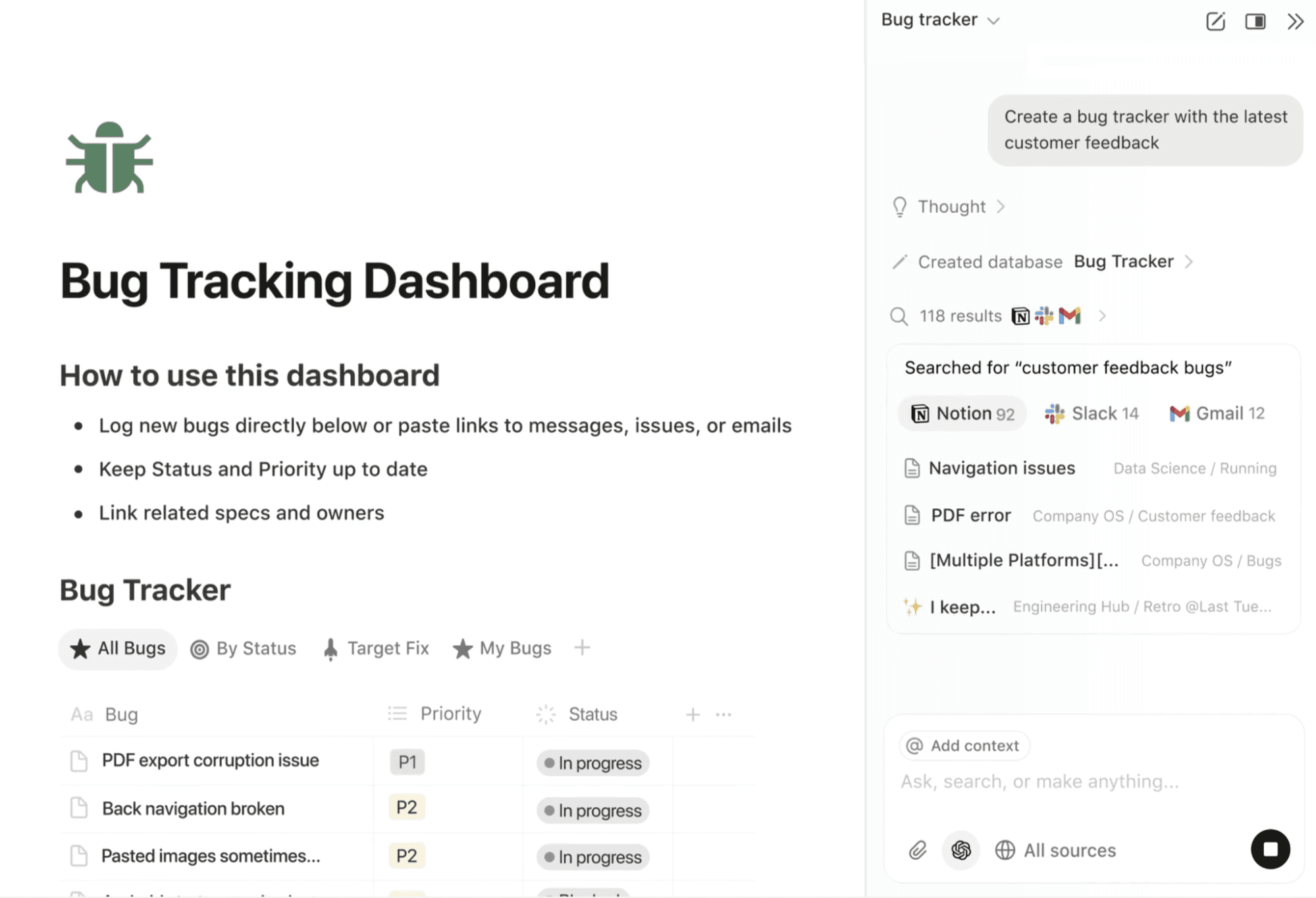Viewport: 1316px width, 898px height.
Task: Filter search results to Gmail sources
Action: (x=1215, y=413)
